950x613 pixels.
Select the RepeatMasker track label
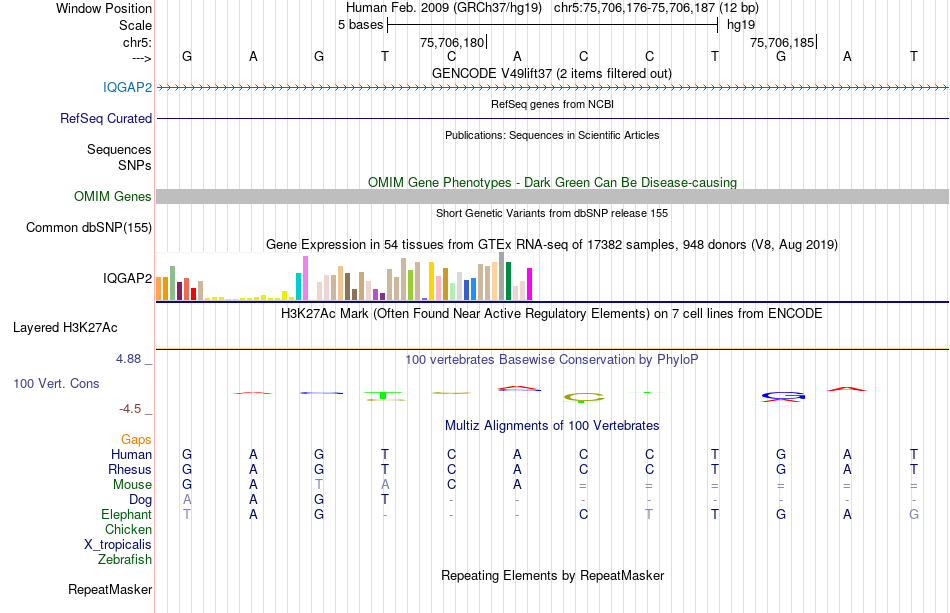pos(110,589)
